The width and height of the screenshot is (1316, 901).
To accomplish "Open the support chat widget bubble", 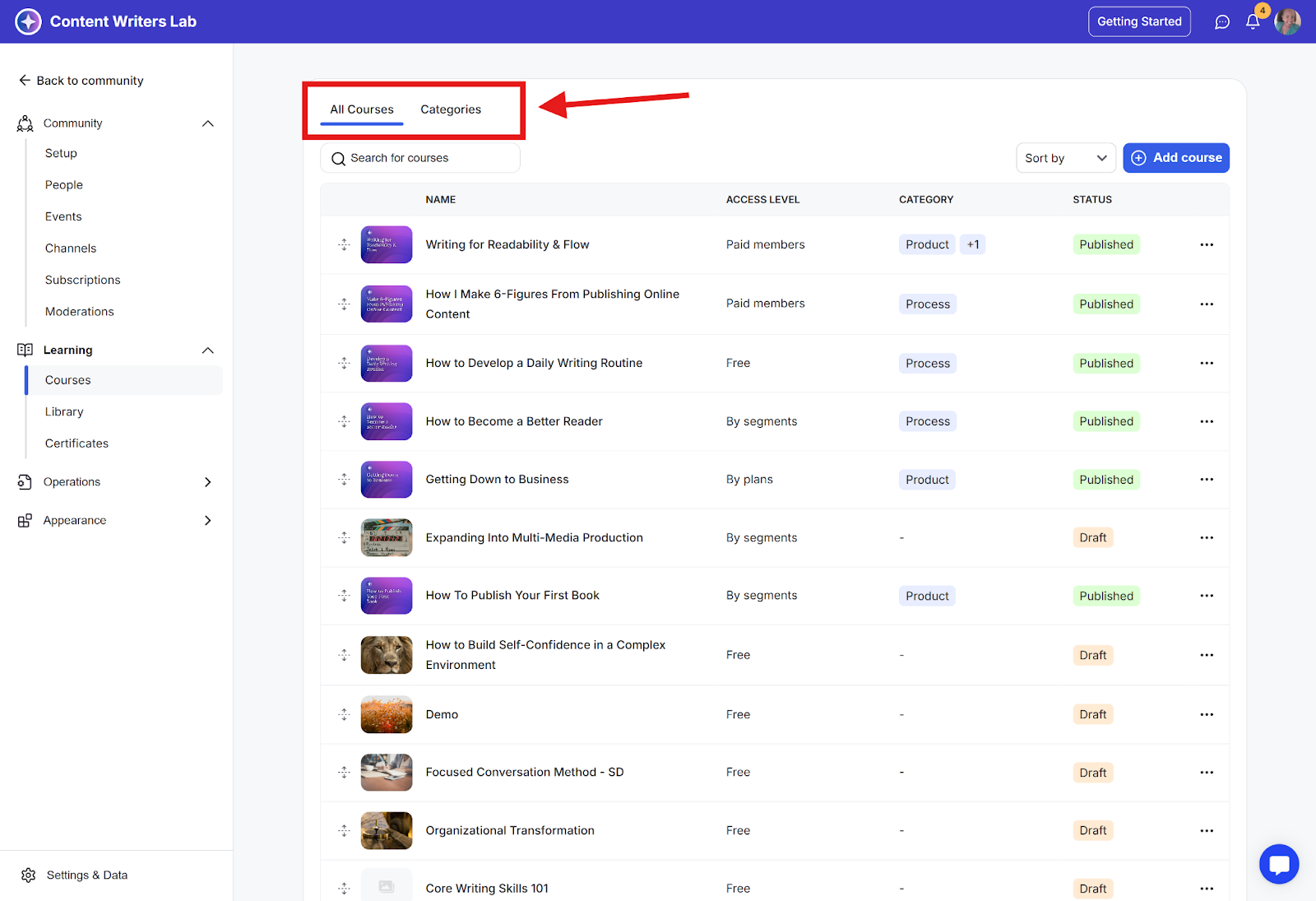I will click(1278, 864).
